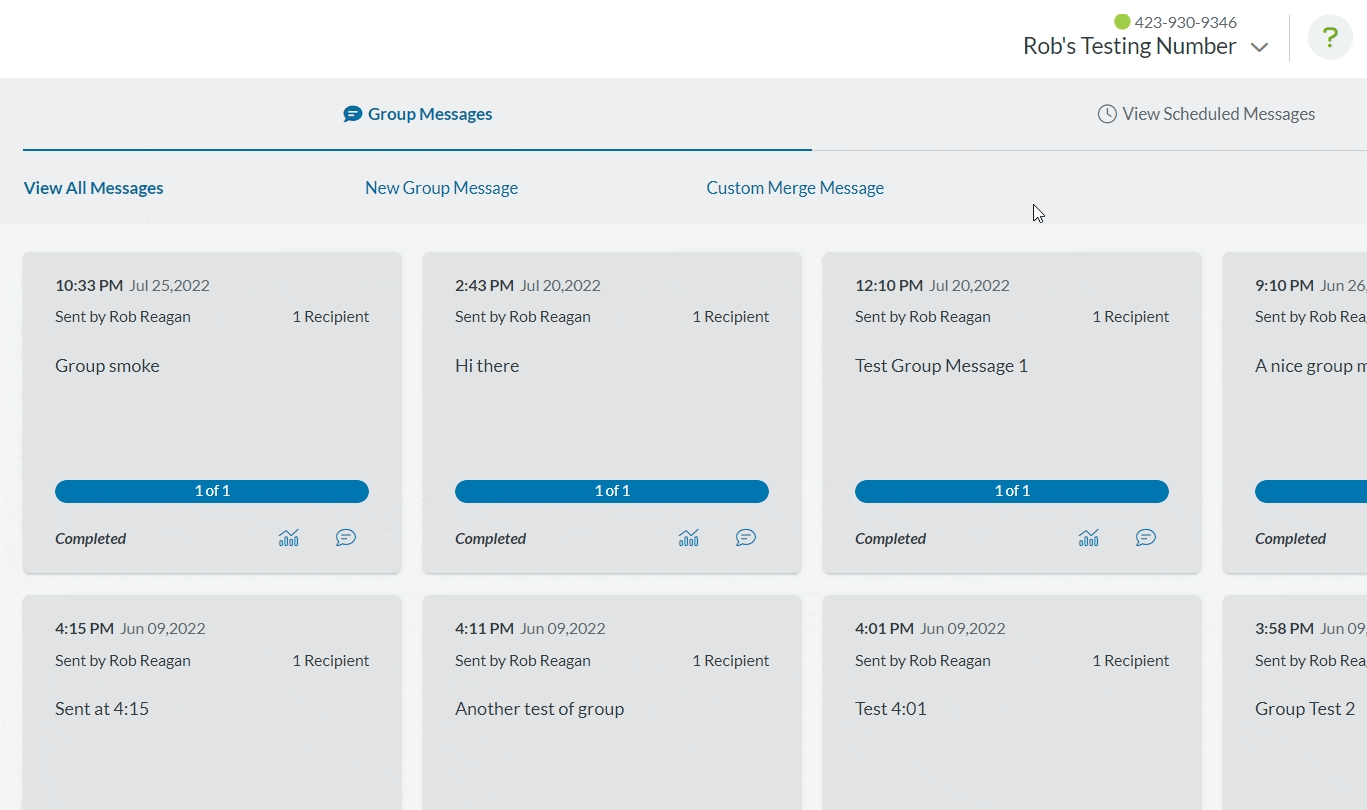Image resolution: width=1367 pixels, height=810 pixels.
Task: Open the Sent at 4:15 message card
Action: tap(212, 708)
